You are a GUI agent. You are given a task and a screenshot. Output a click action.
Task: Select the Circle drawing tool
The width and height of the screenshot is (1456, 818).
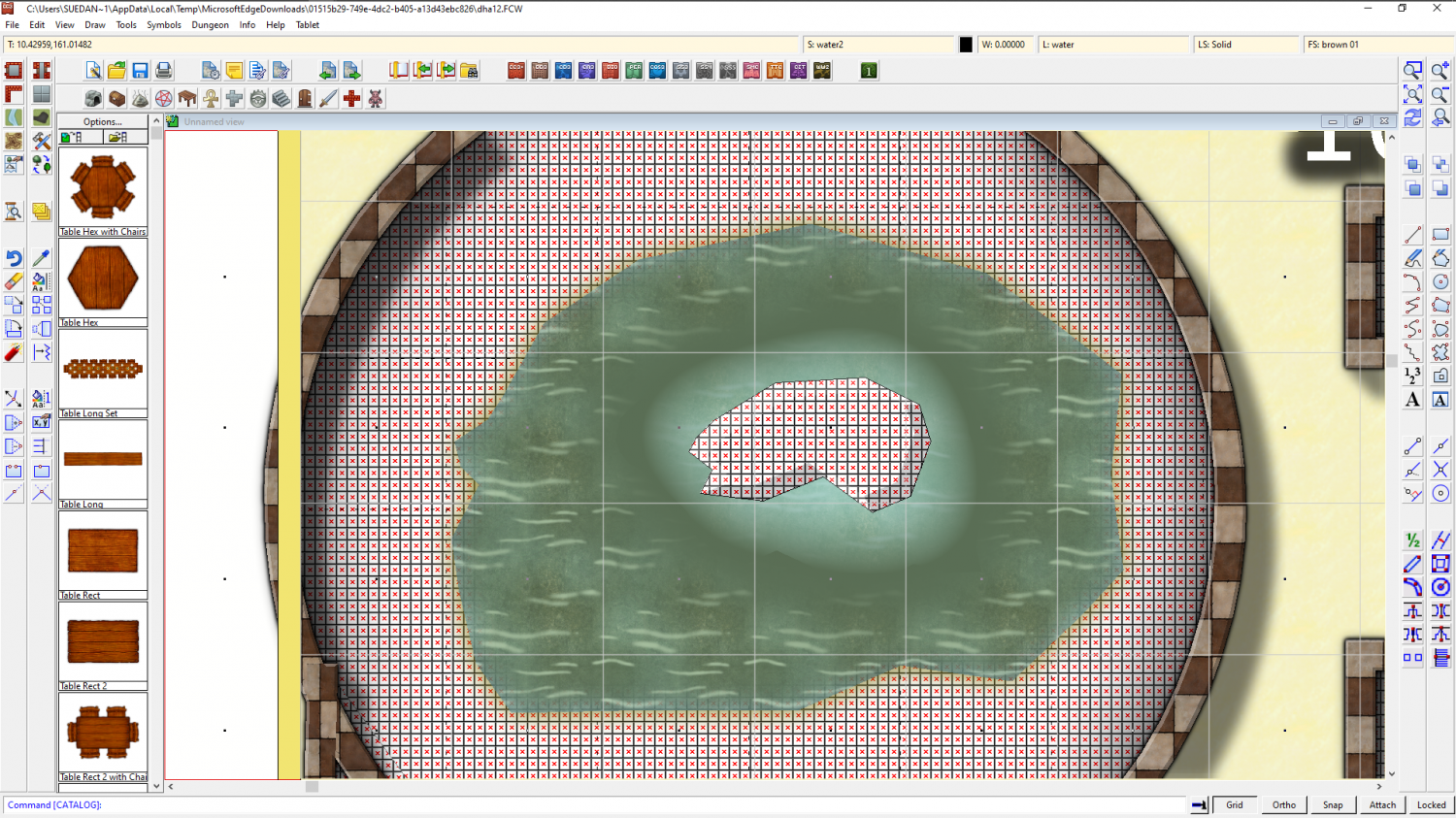[x=1440, y=281]
